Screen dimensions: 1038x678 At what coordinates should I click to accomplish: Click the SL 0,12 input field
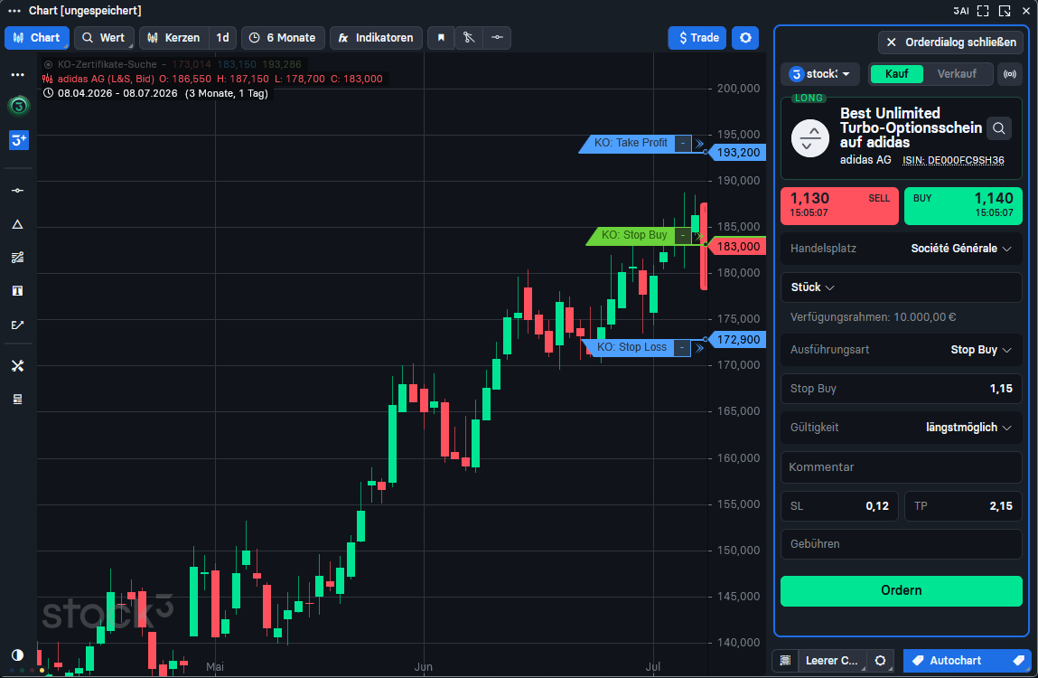[x=839, y=507]
